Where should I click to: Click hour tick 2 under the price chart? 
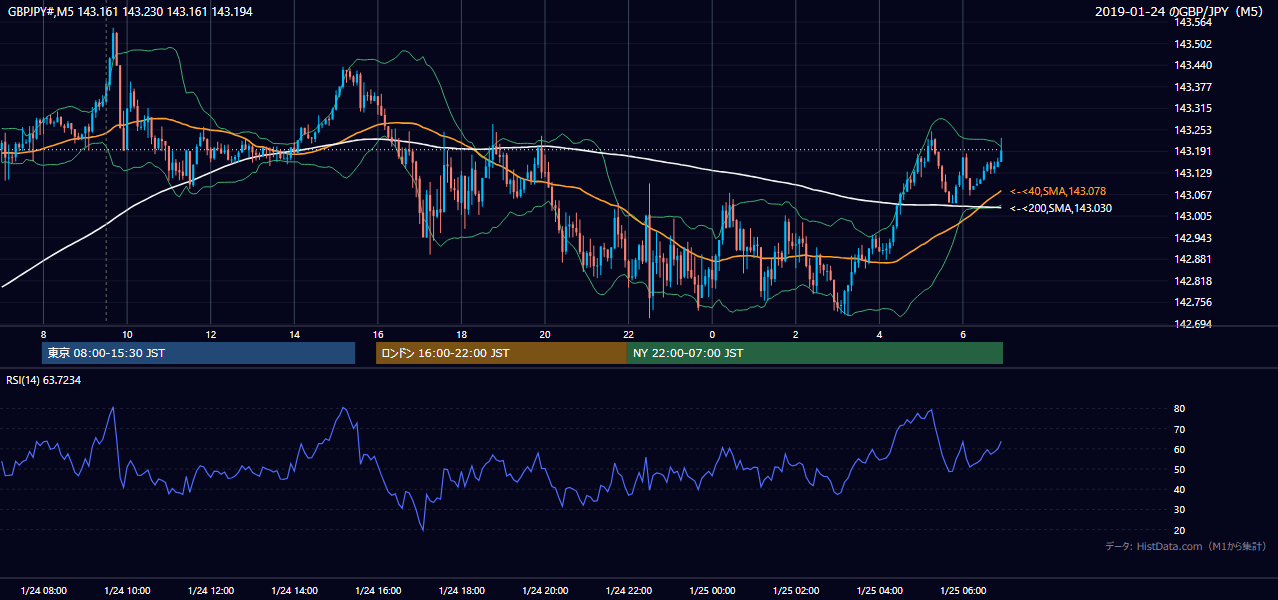[x=796, y=334]
